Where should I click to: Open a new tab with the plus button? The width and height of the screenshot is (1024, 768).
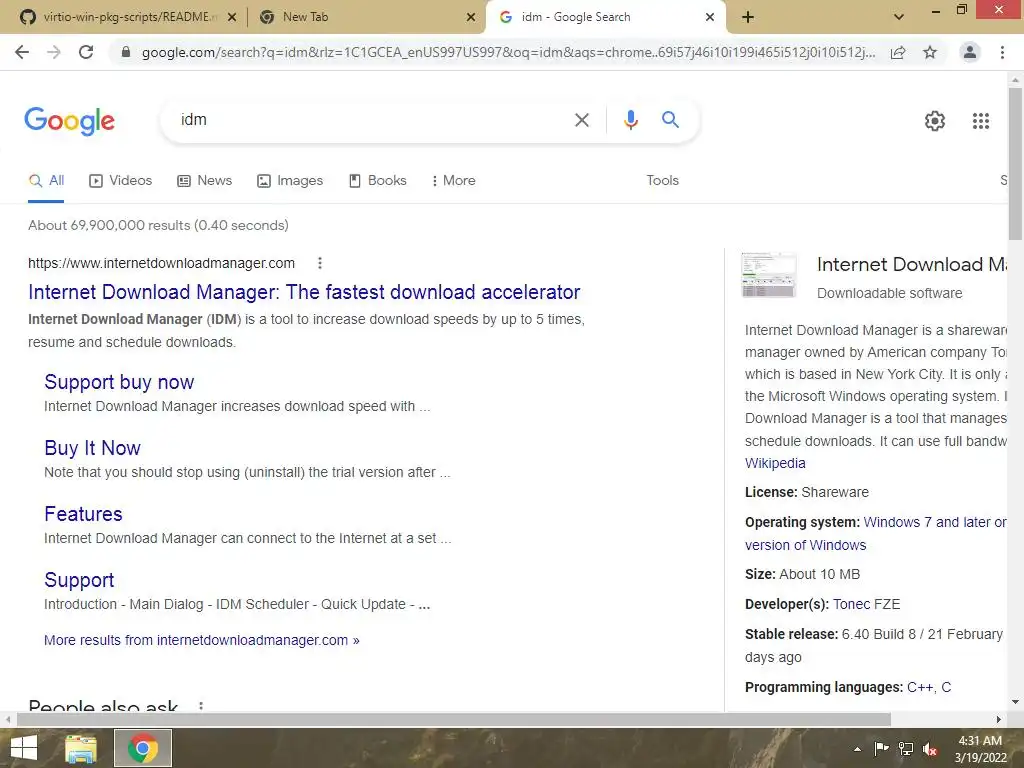point(748,18)
